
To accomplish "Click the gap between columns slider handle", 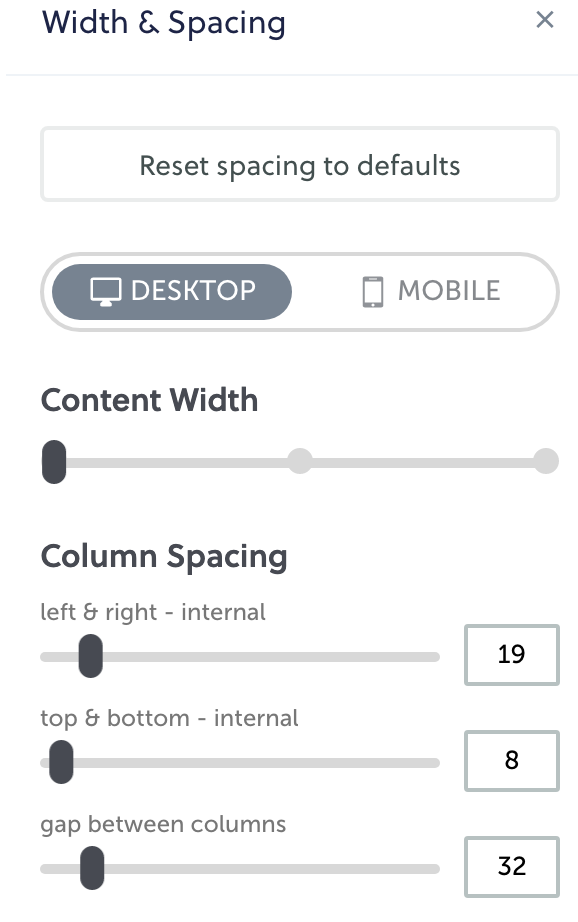I will (92, 868).
